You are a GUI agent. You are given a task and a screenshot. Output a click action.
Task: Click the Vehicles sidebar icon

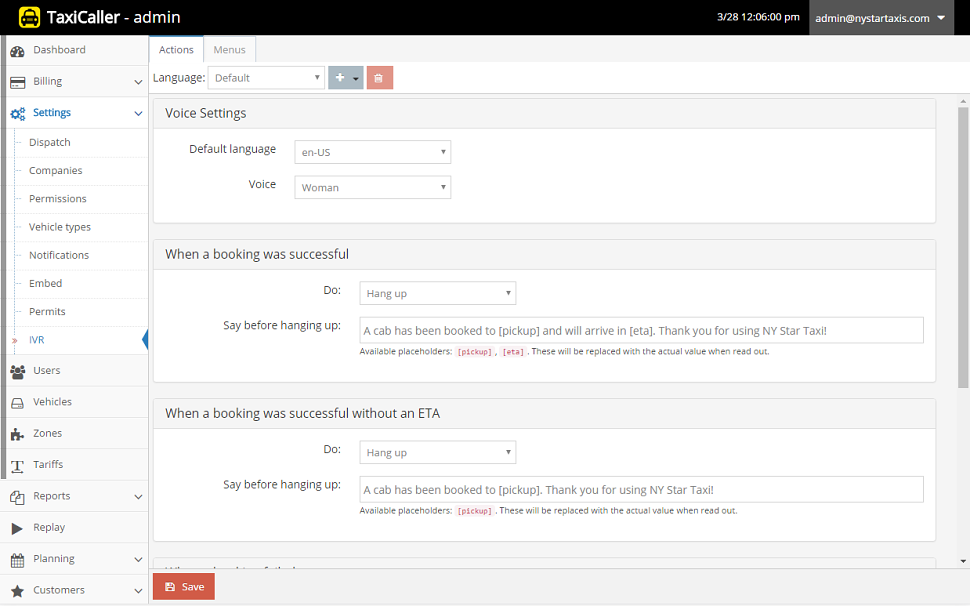17,401
